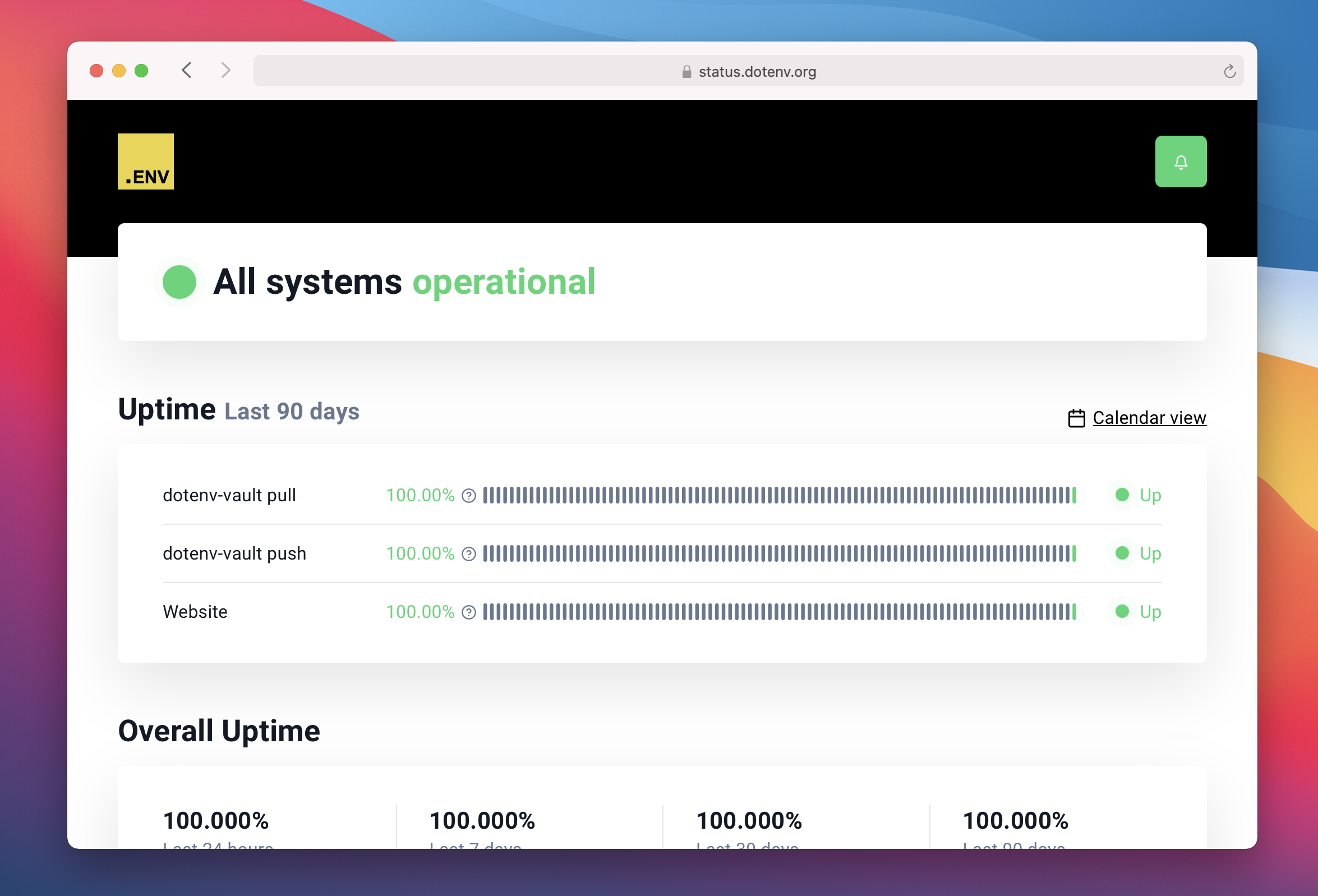1318x896 pixels.
Task: Click the calendar icon beside Calendar view
Action: (1076, 418)
